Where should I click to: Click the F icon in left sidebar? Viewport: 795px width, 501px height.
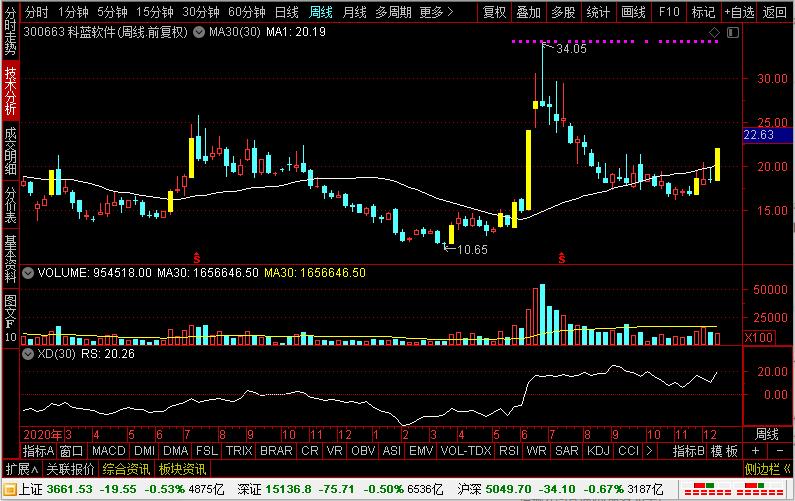click(10, 322)
